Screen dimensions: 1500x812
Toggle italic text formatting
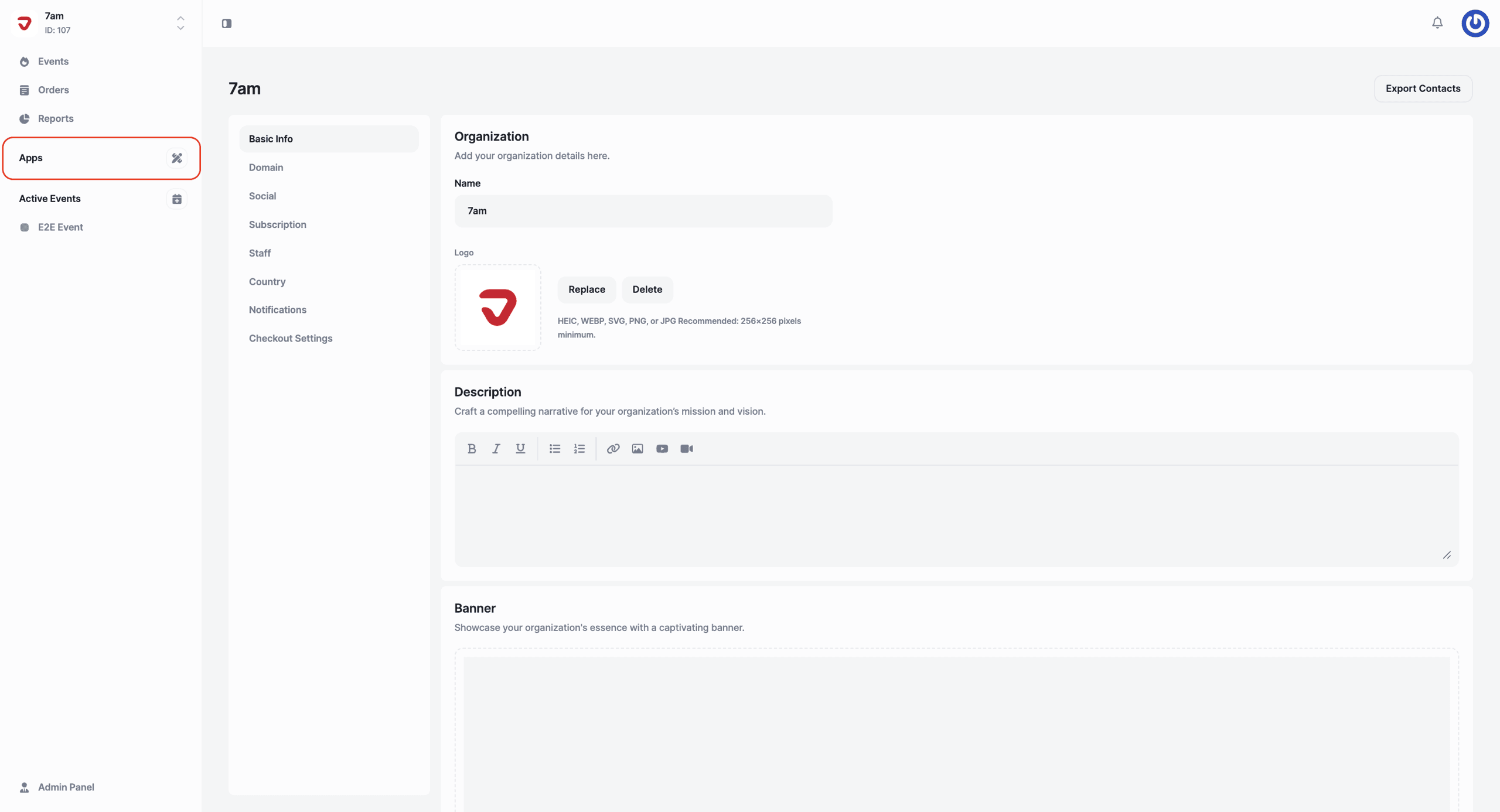coord(496,449)
